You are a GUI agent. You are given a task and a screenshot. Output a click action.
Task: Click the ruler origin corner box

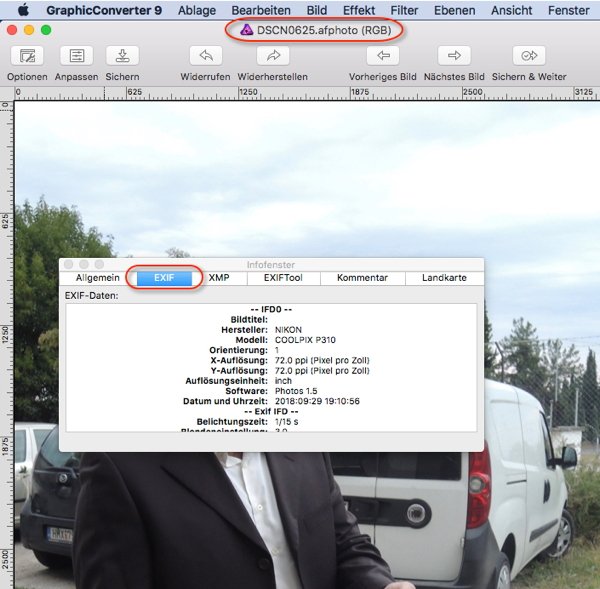[7, 94]
